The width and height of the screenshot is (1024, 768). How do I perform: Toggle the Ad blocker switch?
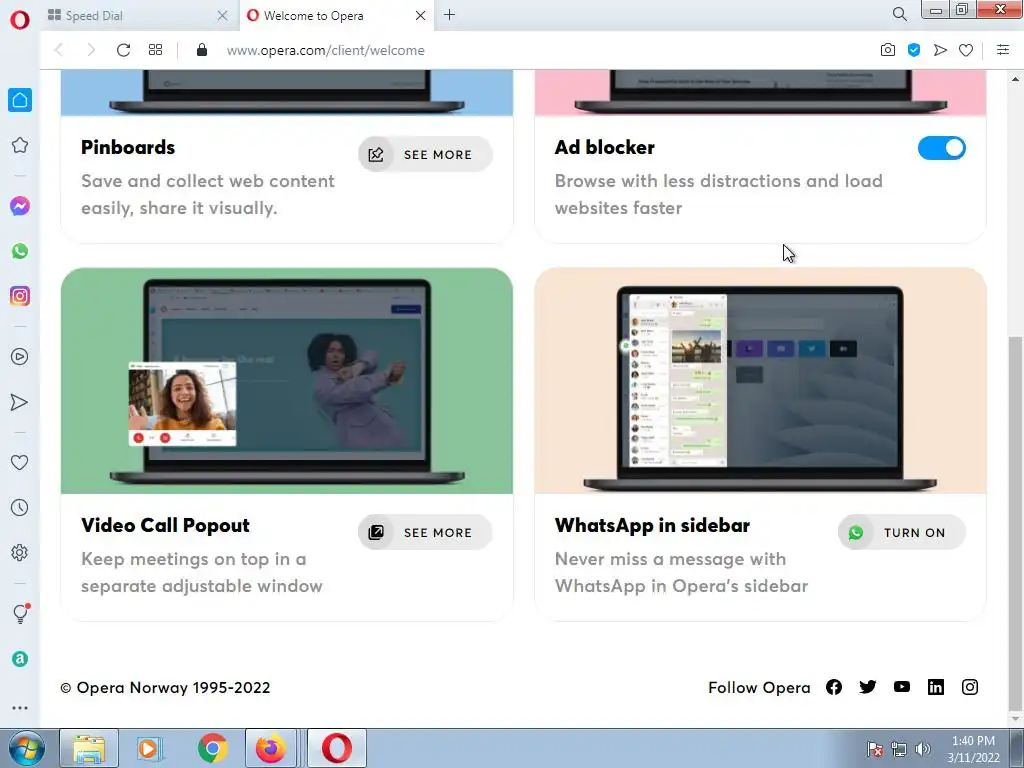(941, 148)
